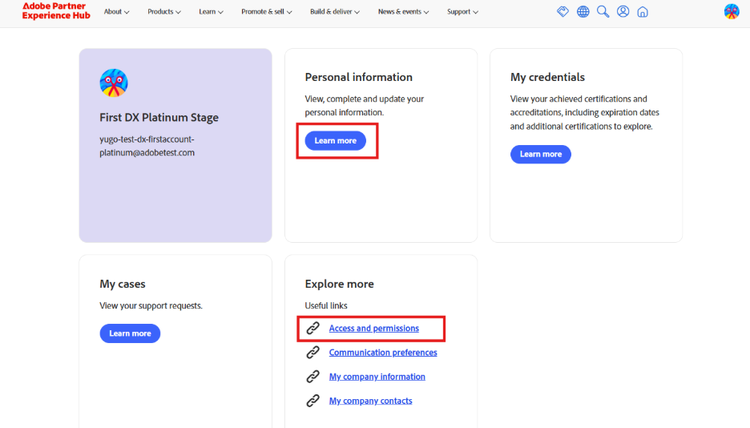Image resolution: width=750 pixels, height=428 pixels.
Task: Click profile avatar in First DX Platinum card
Action: click(x=114, y=83)
